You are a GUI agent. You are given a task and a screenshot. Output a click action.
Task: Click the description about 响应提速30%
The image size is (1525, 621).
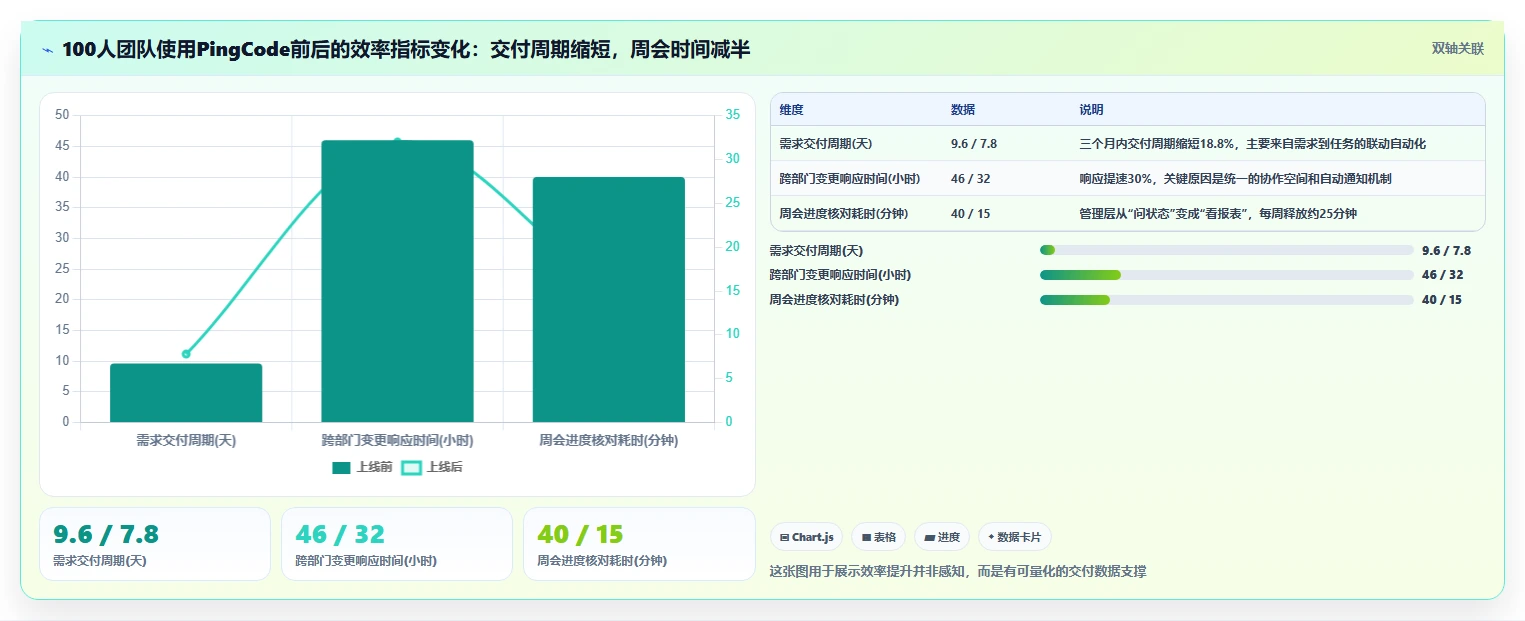1235,179
